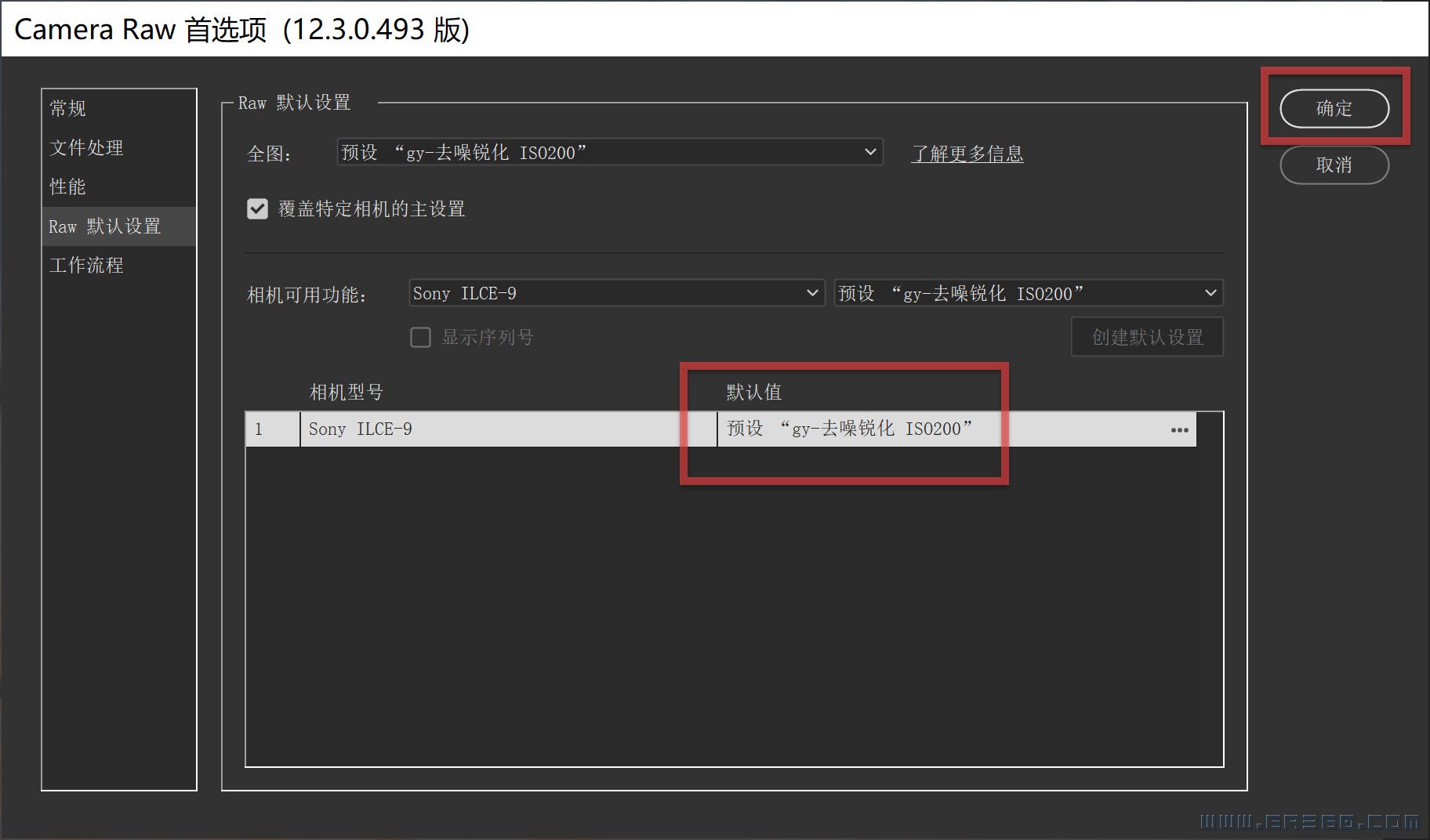Open the 文件处理 preferences section

(86, 147)
